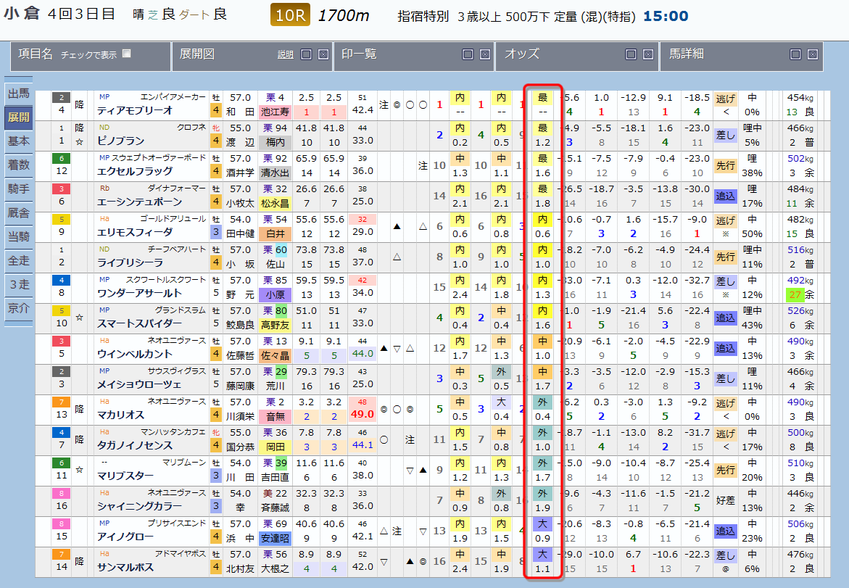849x588 pixels.
Task: Click trainer 小原 in ワンダーアサールト row
Action: [275, 295]
